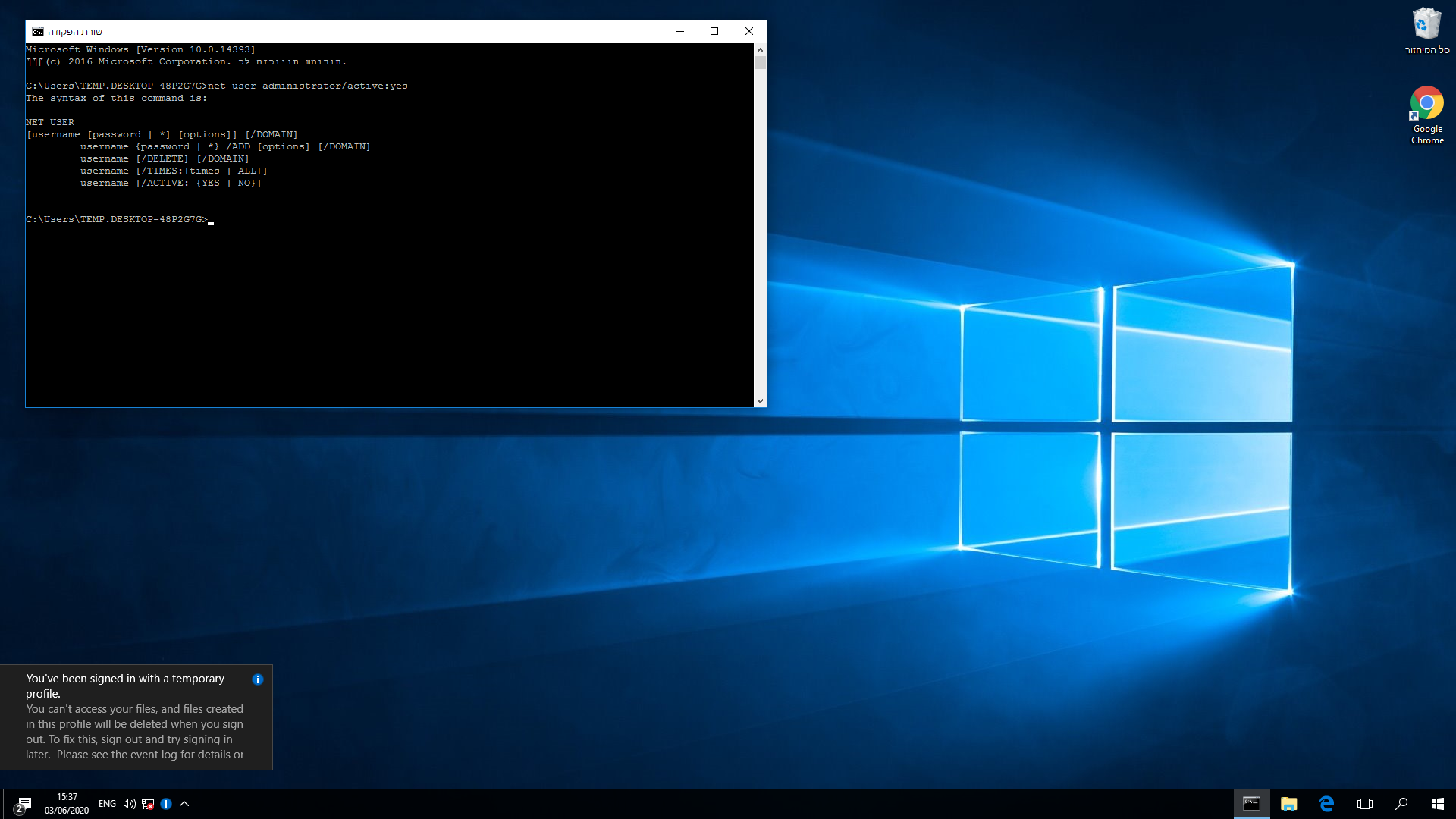Image resolution: width=1456 pixels, height=819 pixels.
Task: Launch Microsoft Edge from the taskbar
Action: pos(1326,804)
